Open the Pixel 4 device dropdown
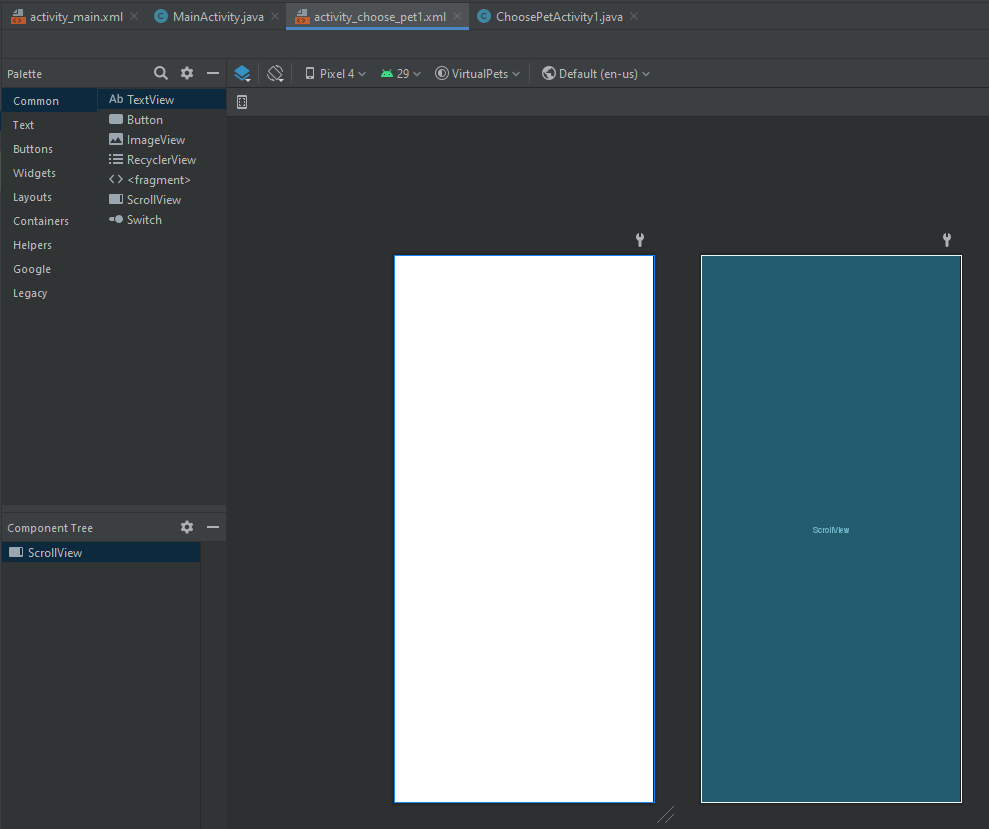This screenshot has width=989, height=829. tap(335, 73)
